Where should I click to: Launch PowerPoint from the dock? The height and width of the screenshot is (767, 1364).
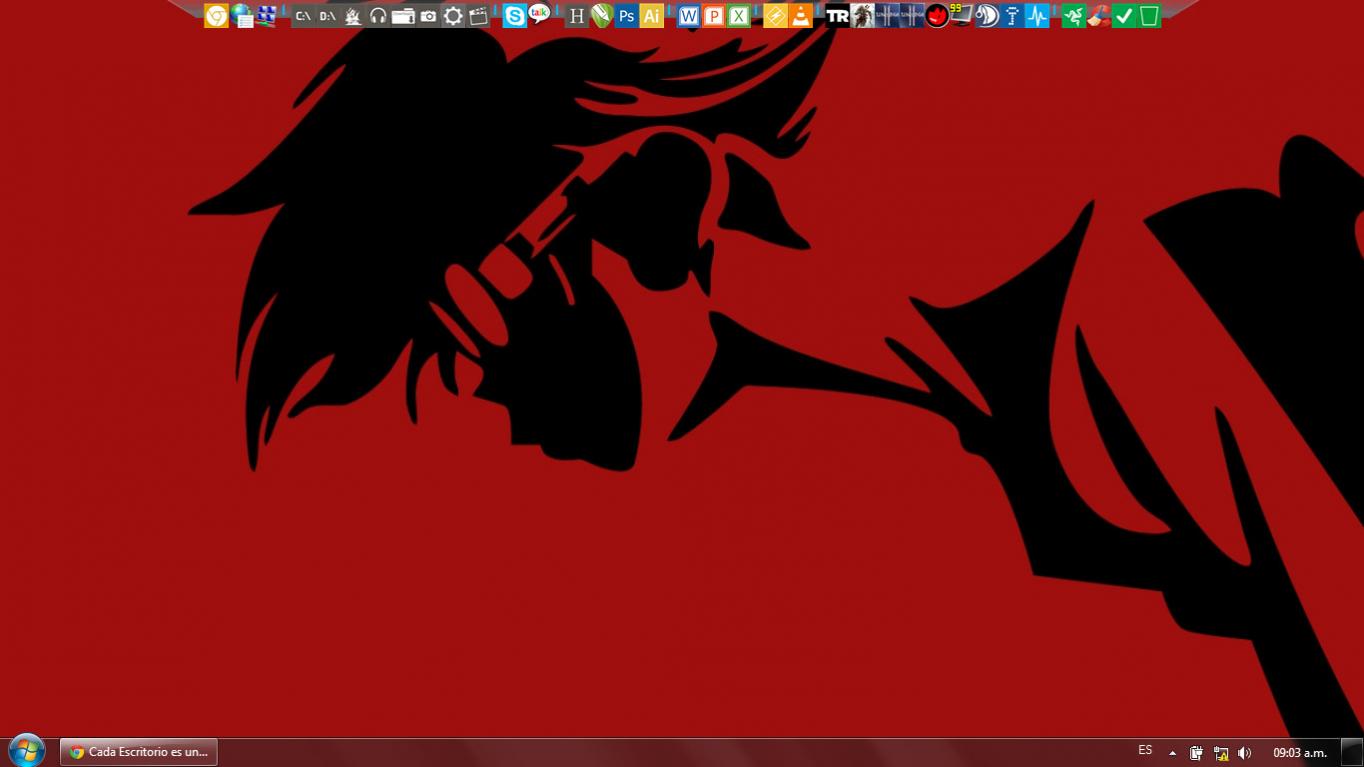pyautogui.click(x=713, y=16)
